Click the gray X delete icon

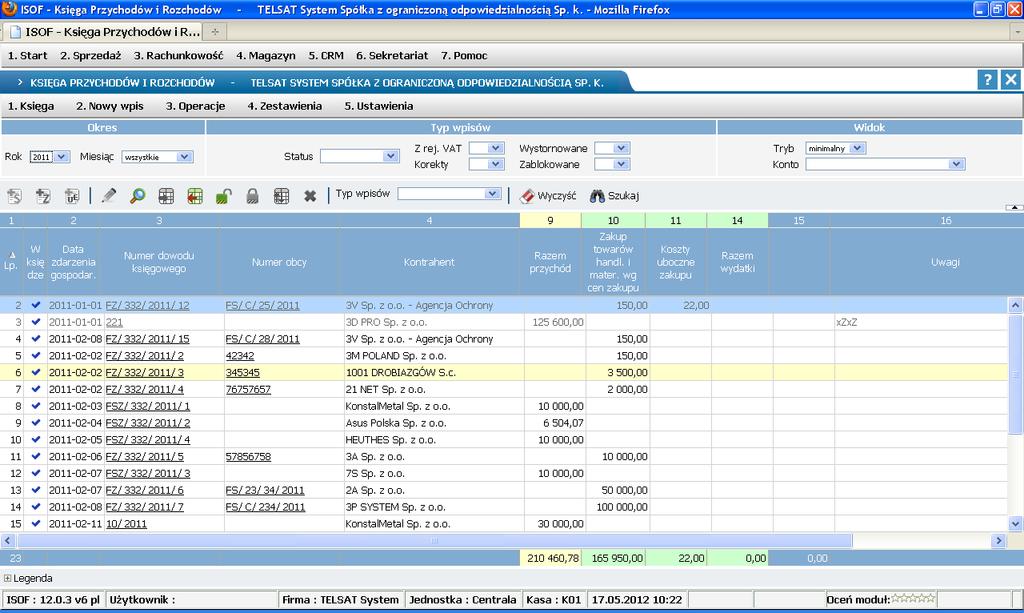pyautogui.click(x=310, y=196)
